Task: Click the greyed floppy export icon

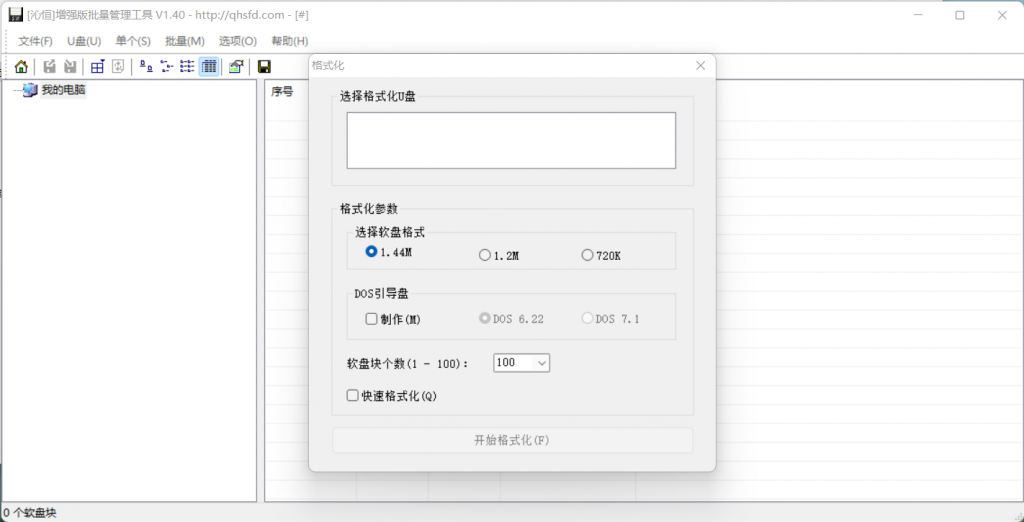Action: (x=50, y=67)
